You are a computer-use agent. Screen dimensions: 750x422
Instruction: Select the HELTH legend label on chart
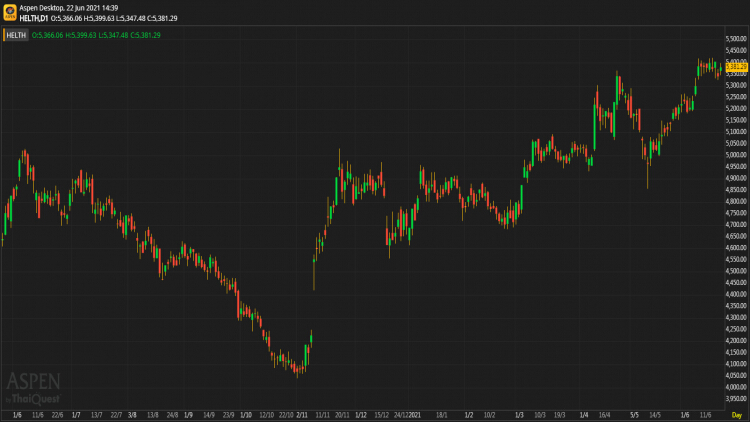click(16, 35)
